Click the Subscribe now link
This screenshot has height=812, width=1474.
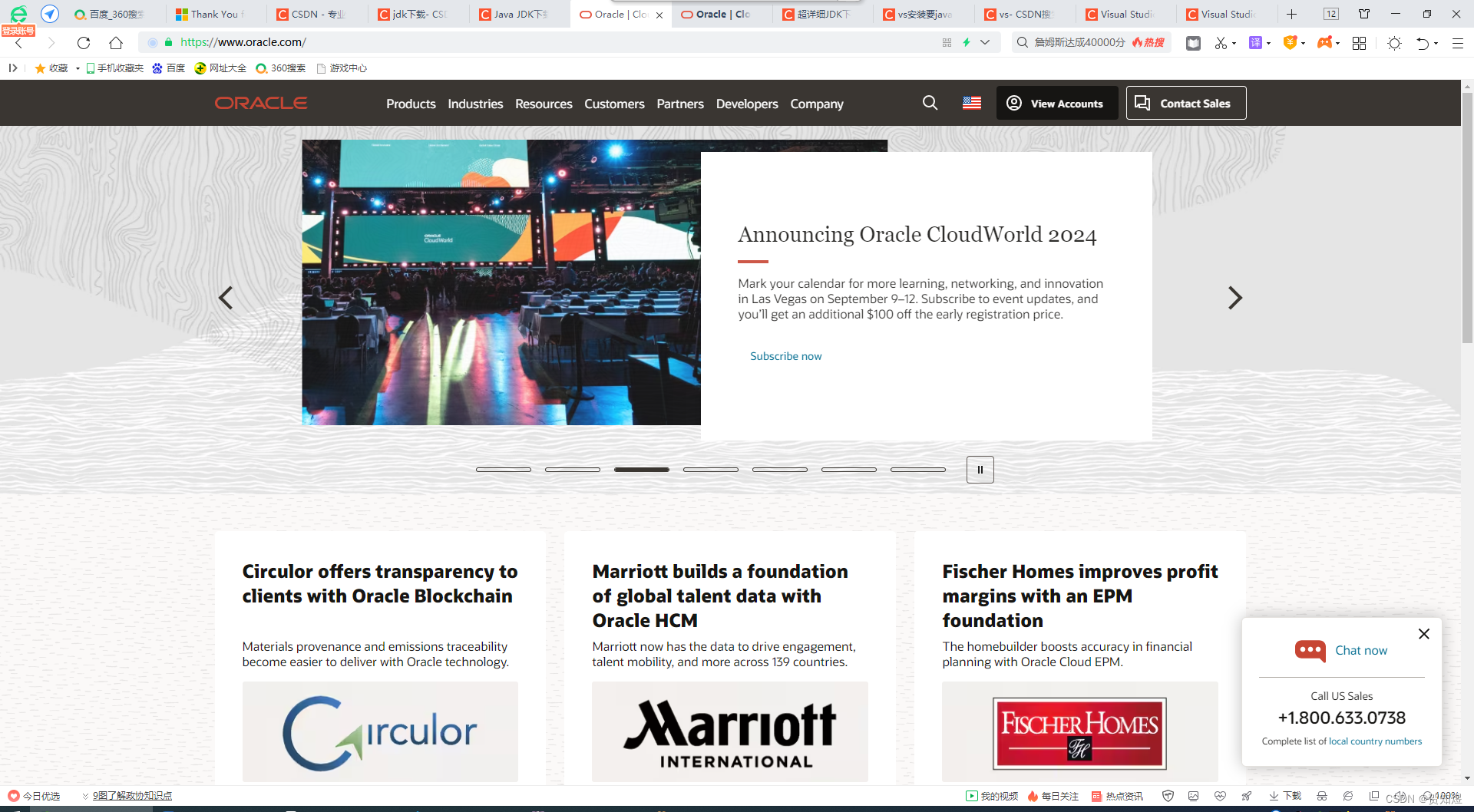[x=785, y=356]
